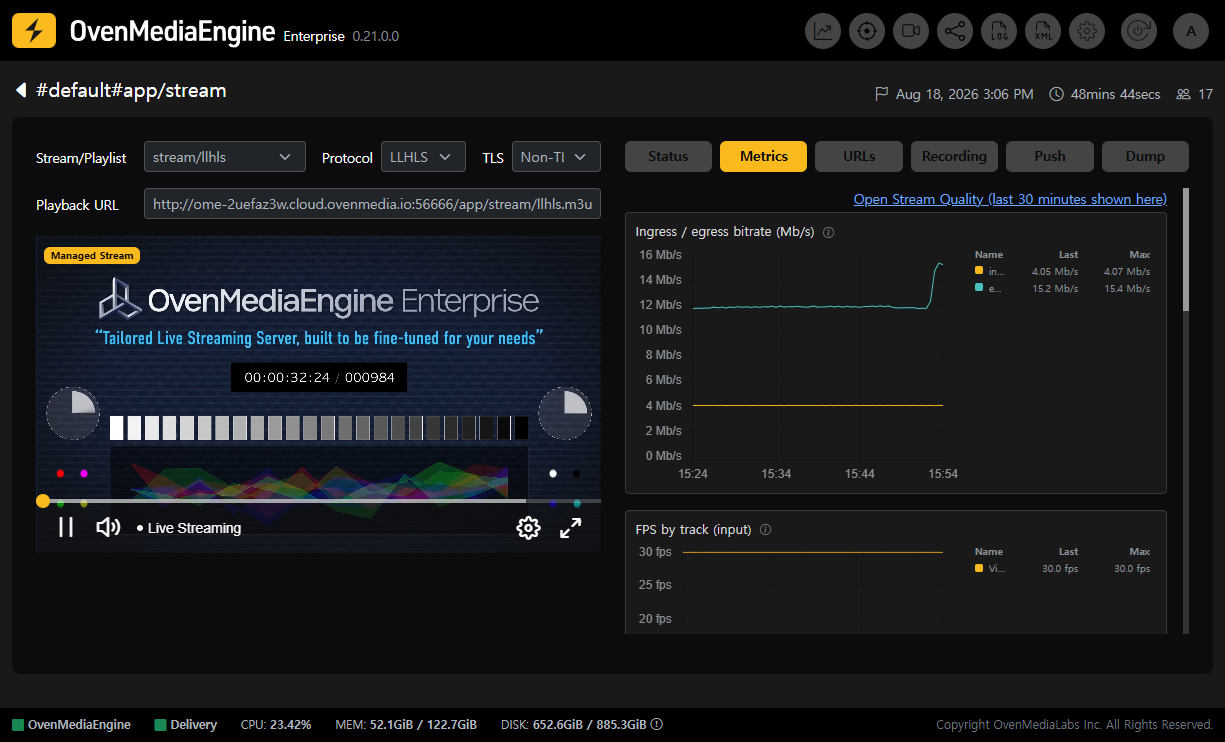Switch to the Status tab

click(x=668, y=156)
